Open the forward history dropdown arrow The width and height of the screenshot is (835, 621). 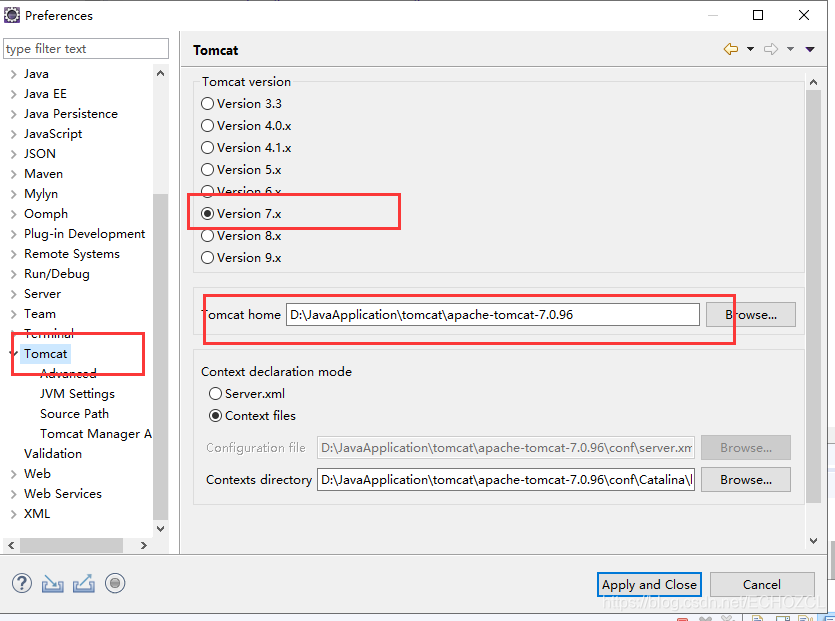coord(790,49)
